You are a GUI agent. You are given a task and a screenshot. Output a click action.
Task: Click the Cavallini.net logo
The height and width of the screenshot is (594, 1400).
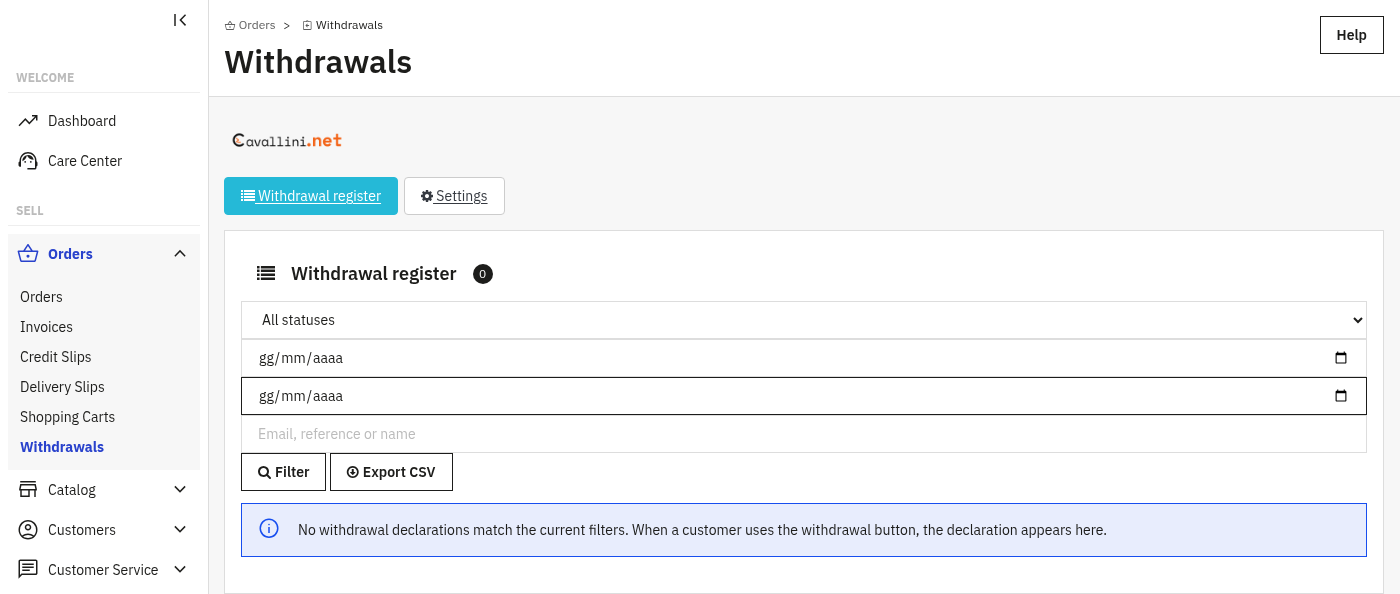point(287,141)
